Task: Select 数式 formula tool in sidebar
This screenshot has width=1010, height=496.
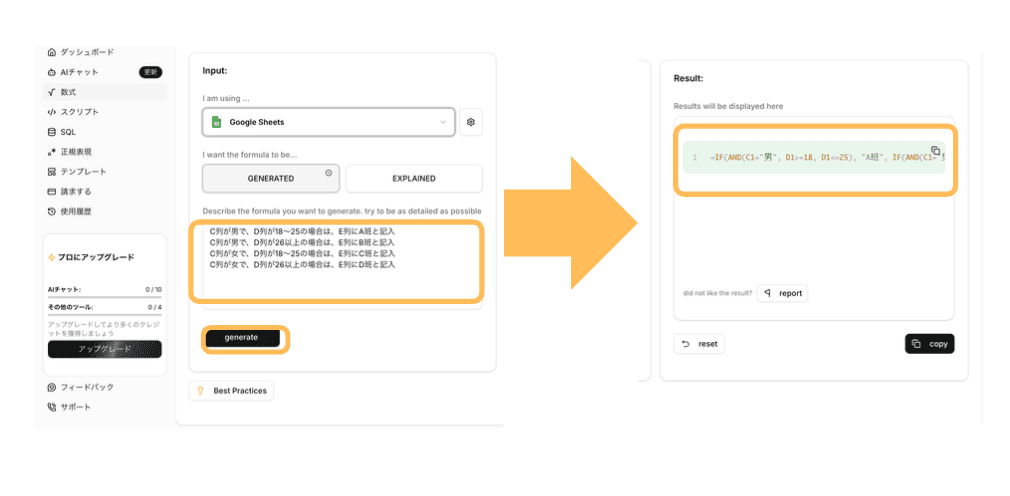Action: point(68,92)
